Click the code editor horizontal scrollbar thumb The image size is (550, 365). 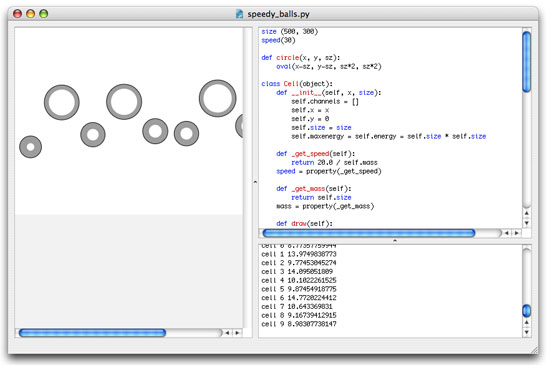pyautogui.click(x=369, y=233)
